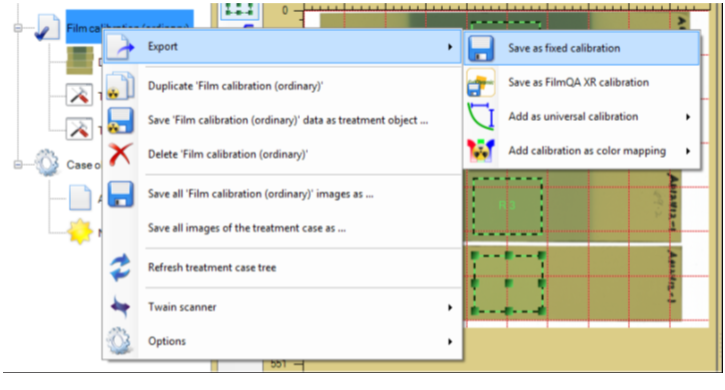Click the film stack icon in tree
The height and width of the screenshot is (390, 725).
[80, 60]
